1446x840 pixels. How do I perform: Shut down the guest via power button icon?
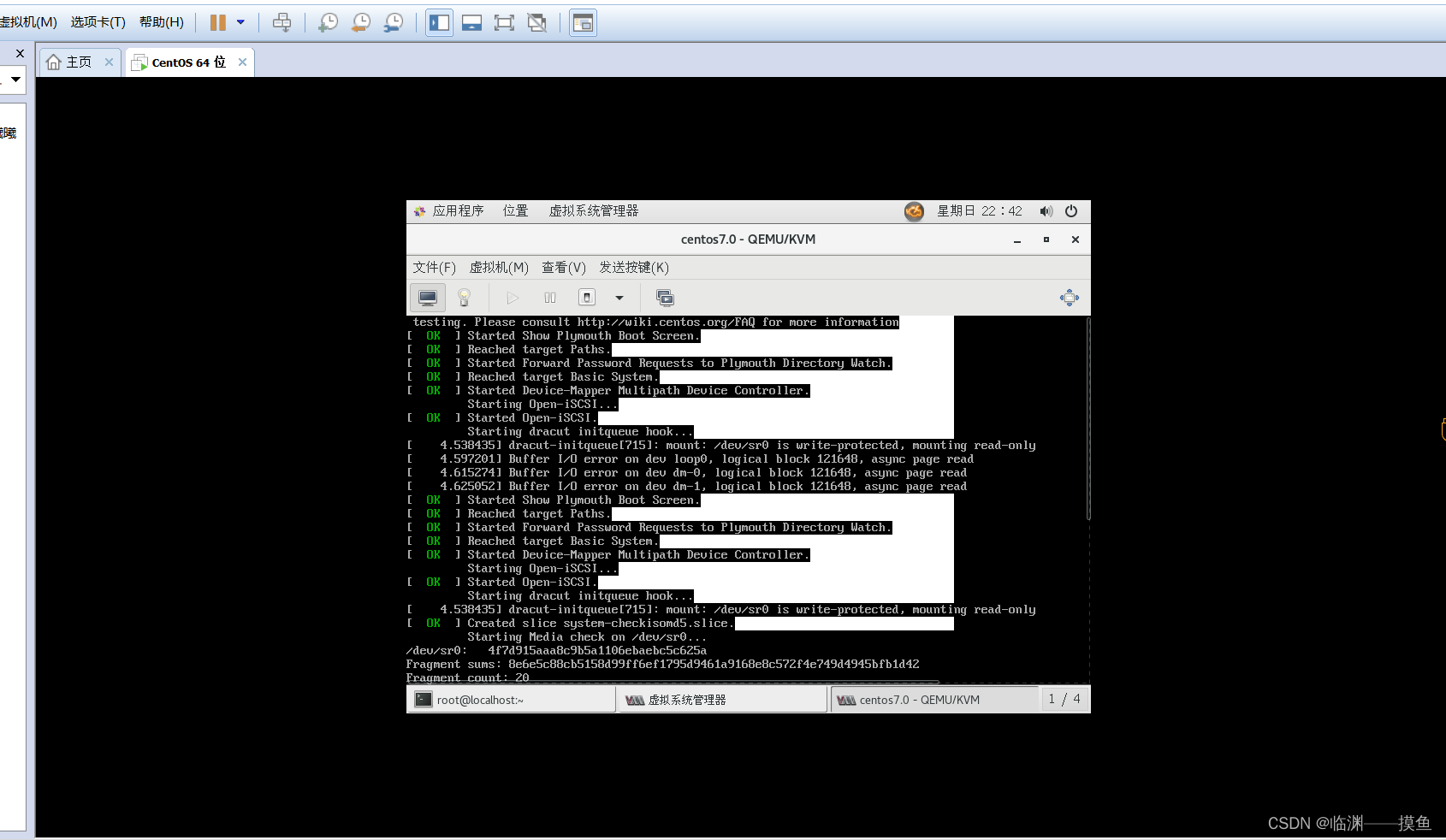587,298
